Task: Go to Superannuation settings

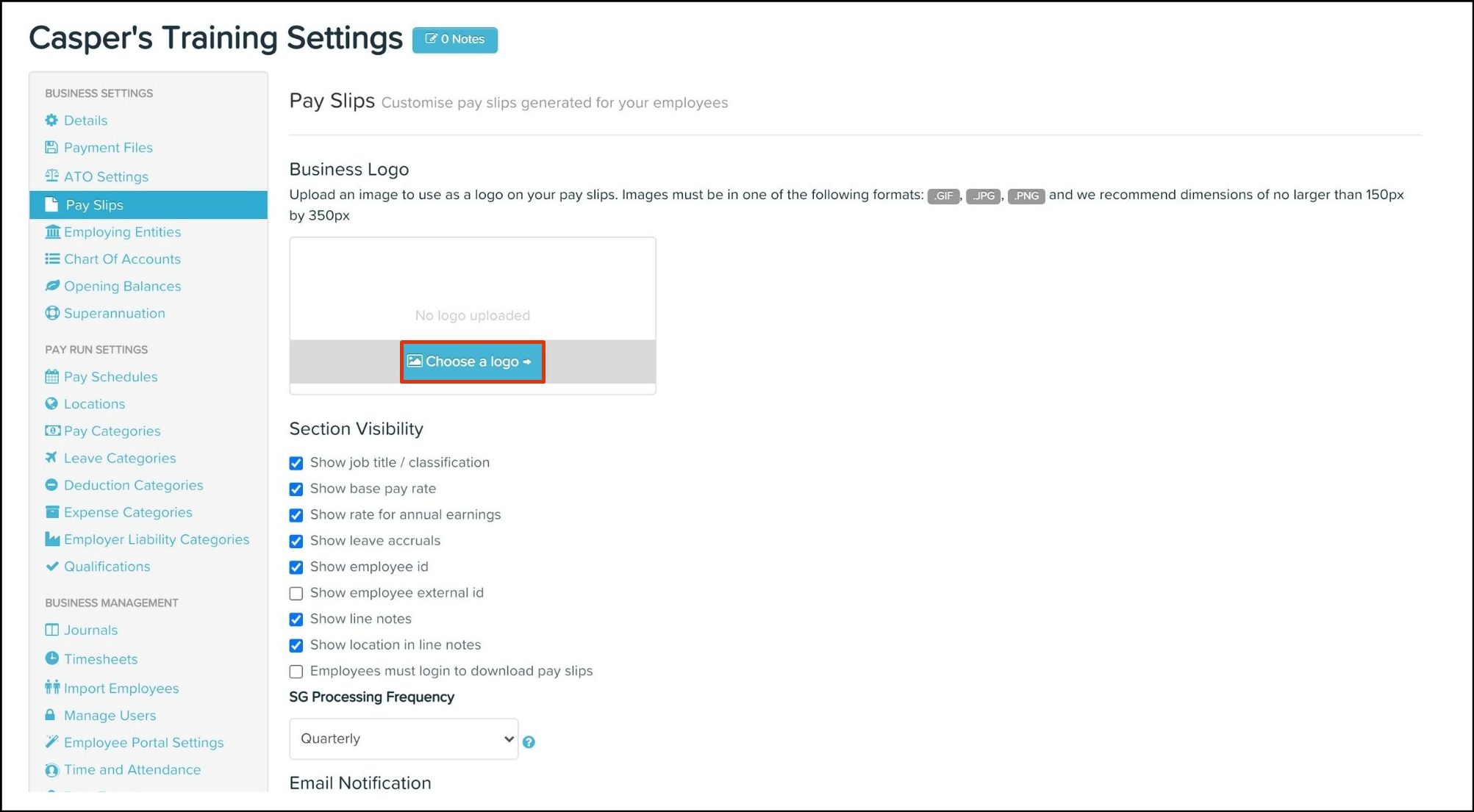Action: (114, 314)
